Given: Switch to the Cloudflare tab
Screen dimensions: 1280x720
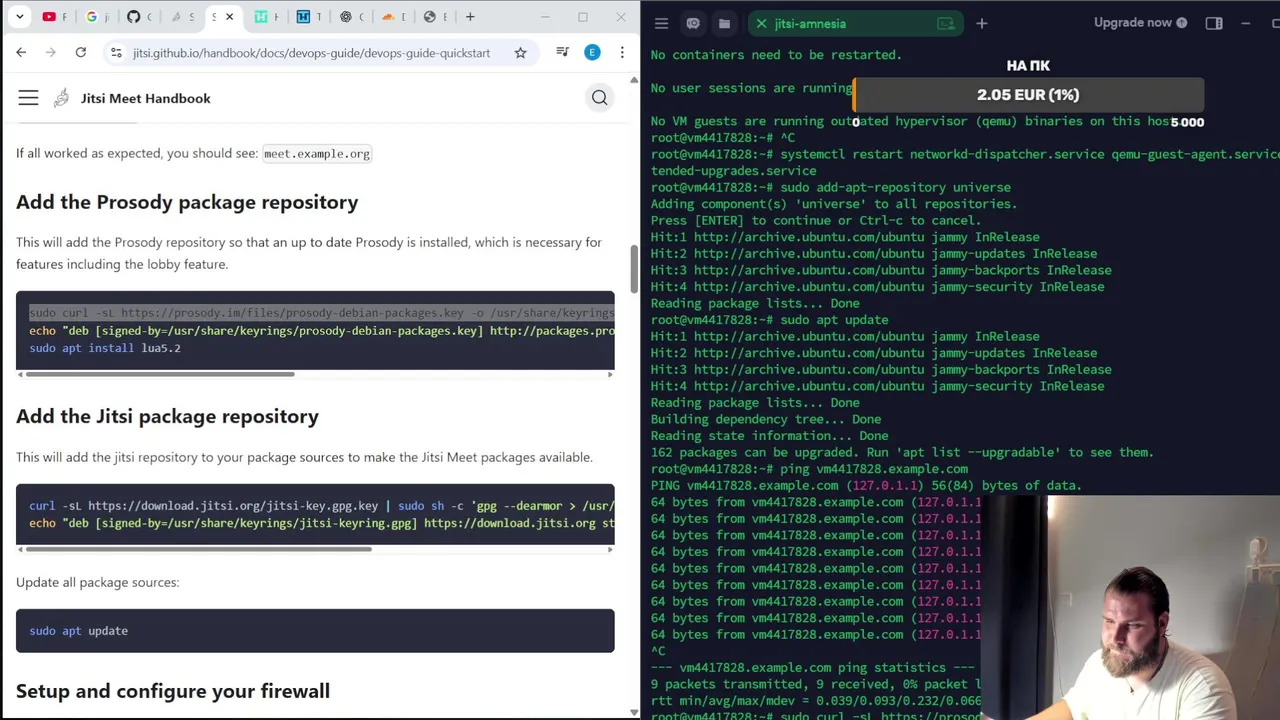Looking at the screenshot, I should coord(394,17).
